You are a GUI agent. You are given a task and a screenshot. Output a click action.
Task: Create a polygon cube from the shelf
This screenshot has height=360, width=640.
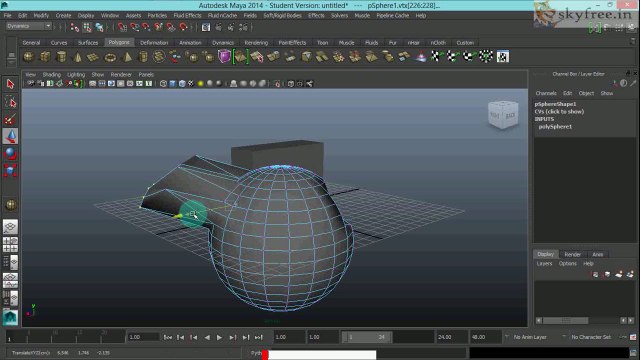coord(45,57)
